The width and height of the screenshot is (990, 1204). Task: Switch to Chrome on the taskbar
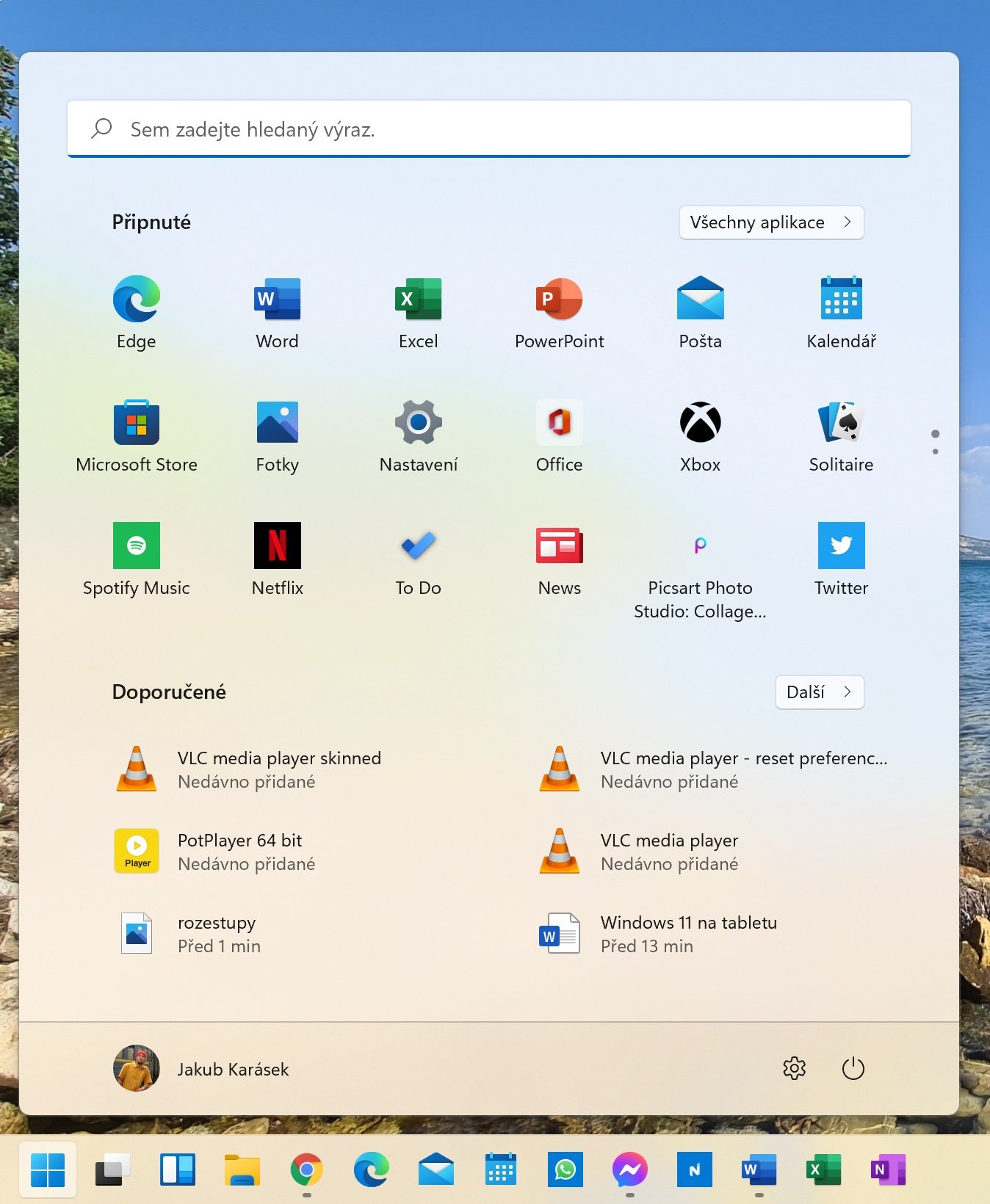click(307, 1169)
